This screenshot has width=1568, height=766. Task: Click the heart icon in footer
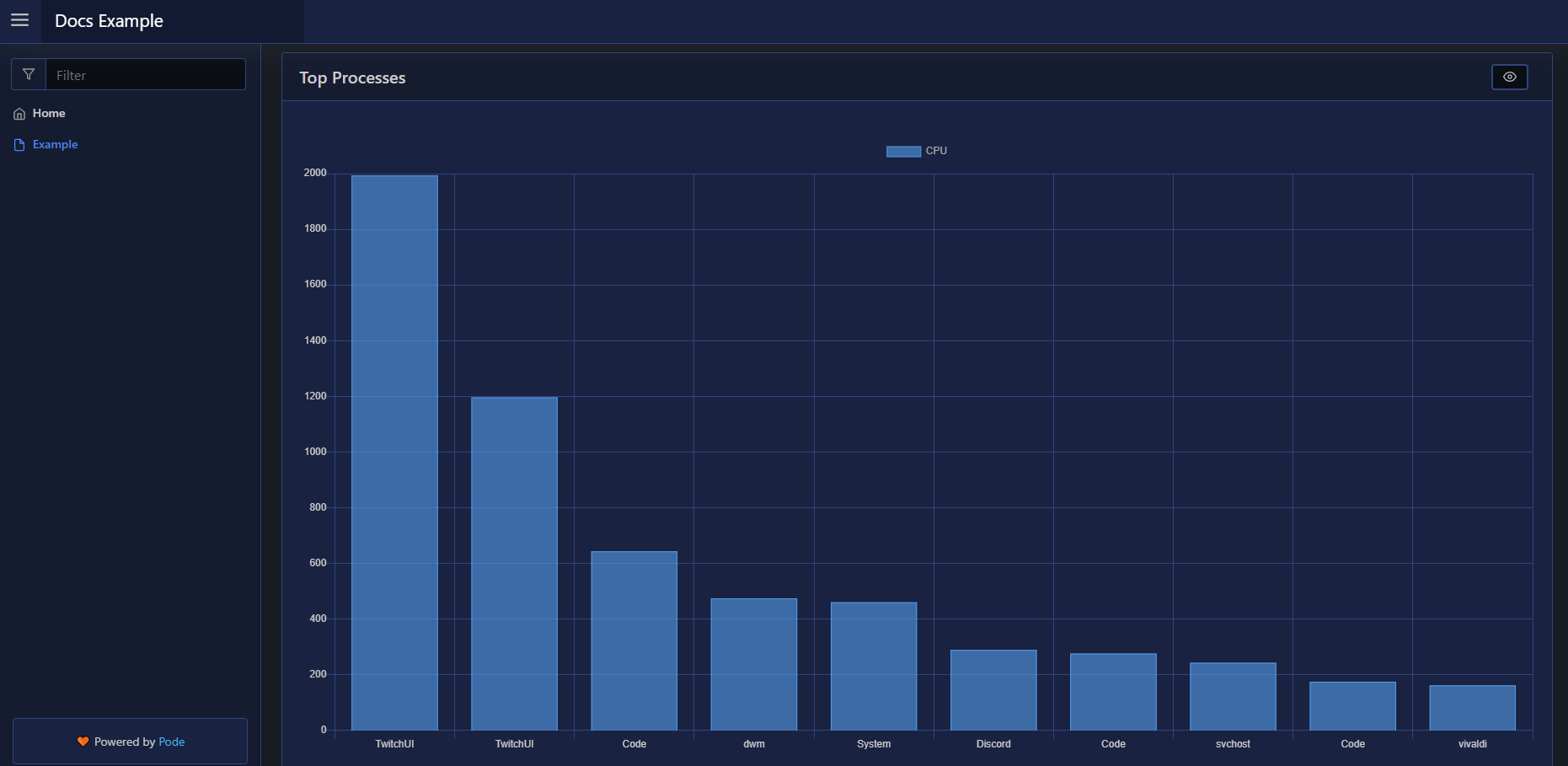click(x=83, y=742)
